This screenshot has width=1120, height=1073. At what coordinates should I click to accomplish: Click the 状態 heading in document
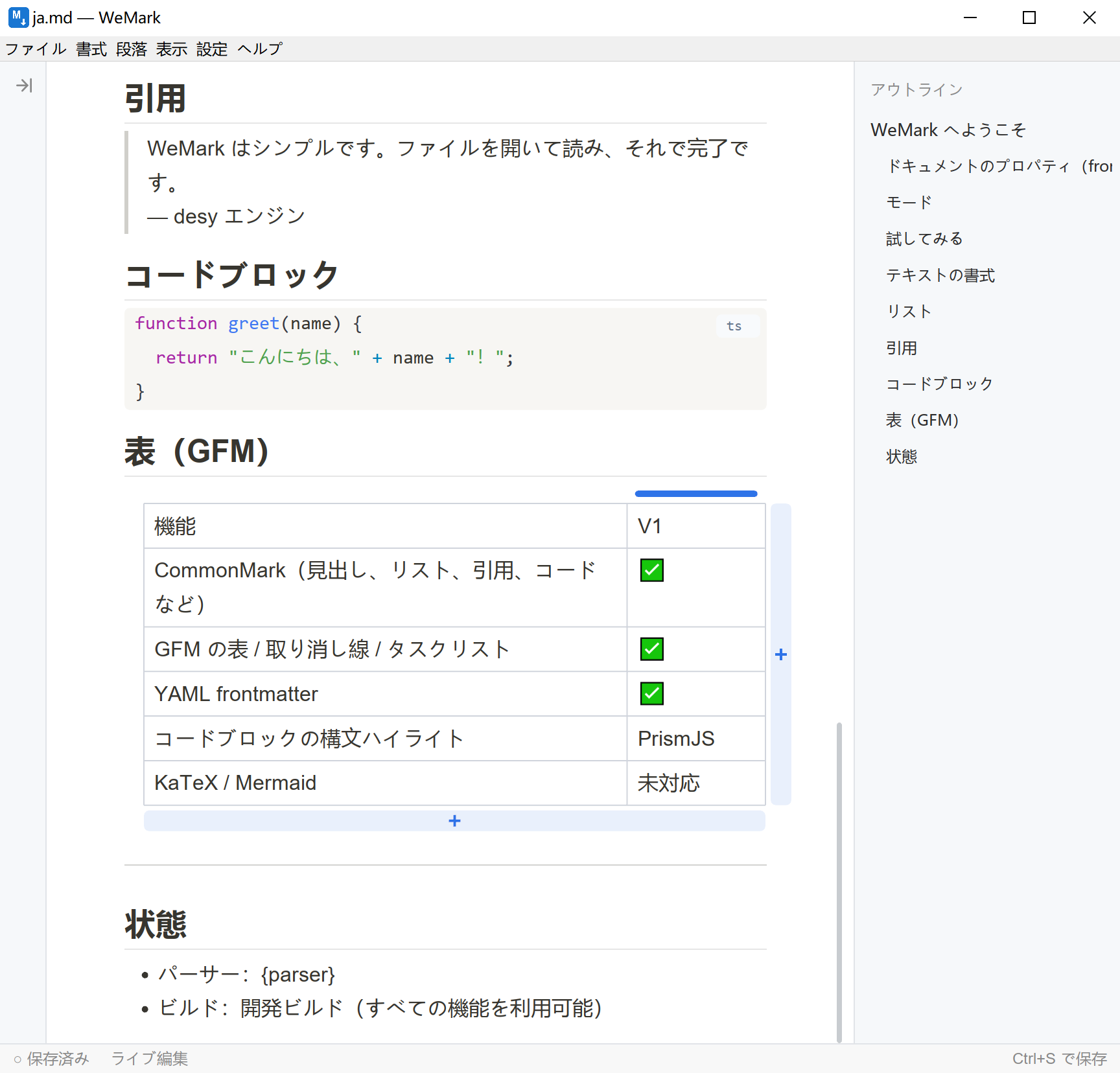tap(156, 925)
